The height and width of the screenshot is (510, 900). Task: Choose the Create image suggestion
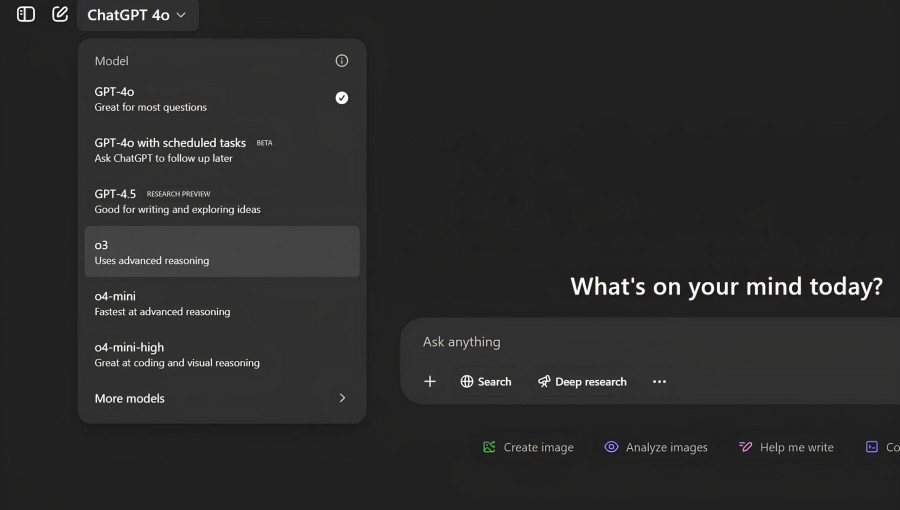pos(528,447)
